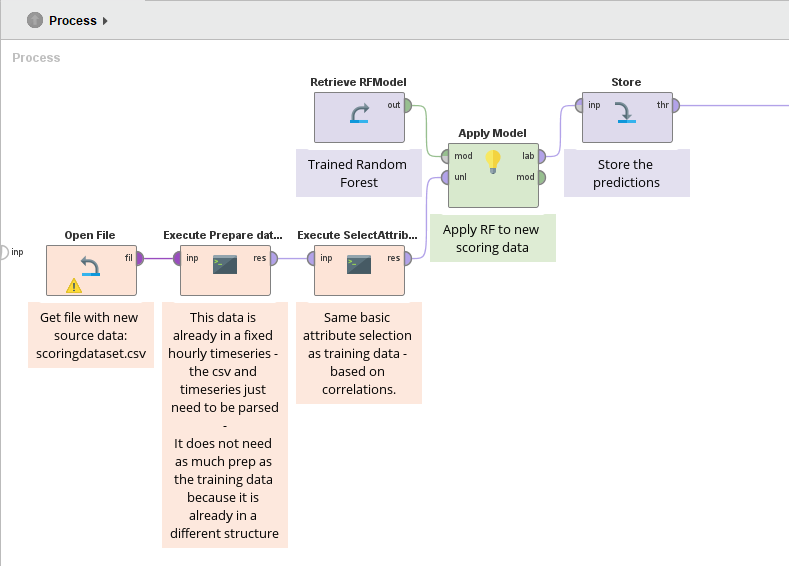This screenshot has height=566, width=789.
Task: Select the 'Apply RF to new scoring data' note
Action: click(x=491, y=238)
